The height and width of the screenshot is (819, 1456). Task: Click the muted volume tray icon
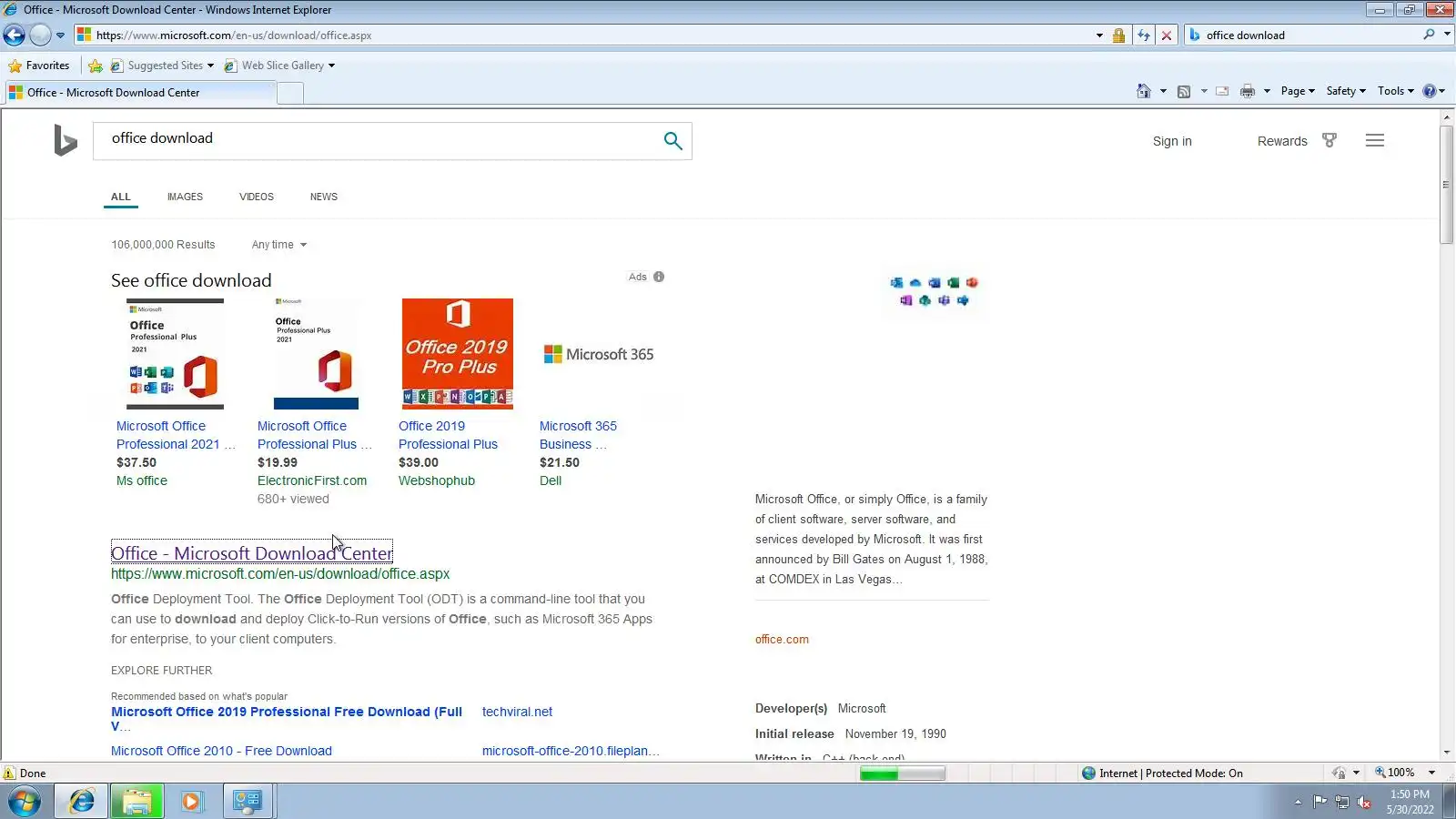pos(1364,802)
